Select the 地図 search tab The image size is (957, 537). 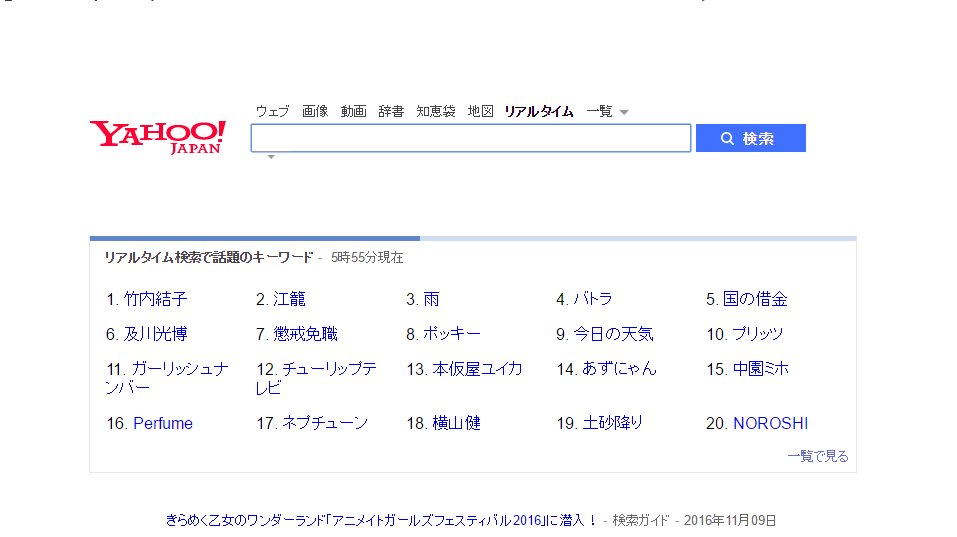click(480, 111)
